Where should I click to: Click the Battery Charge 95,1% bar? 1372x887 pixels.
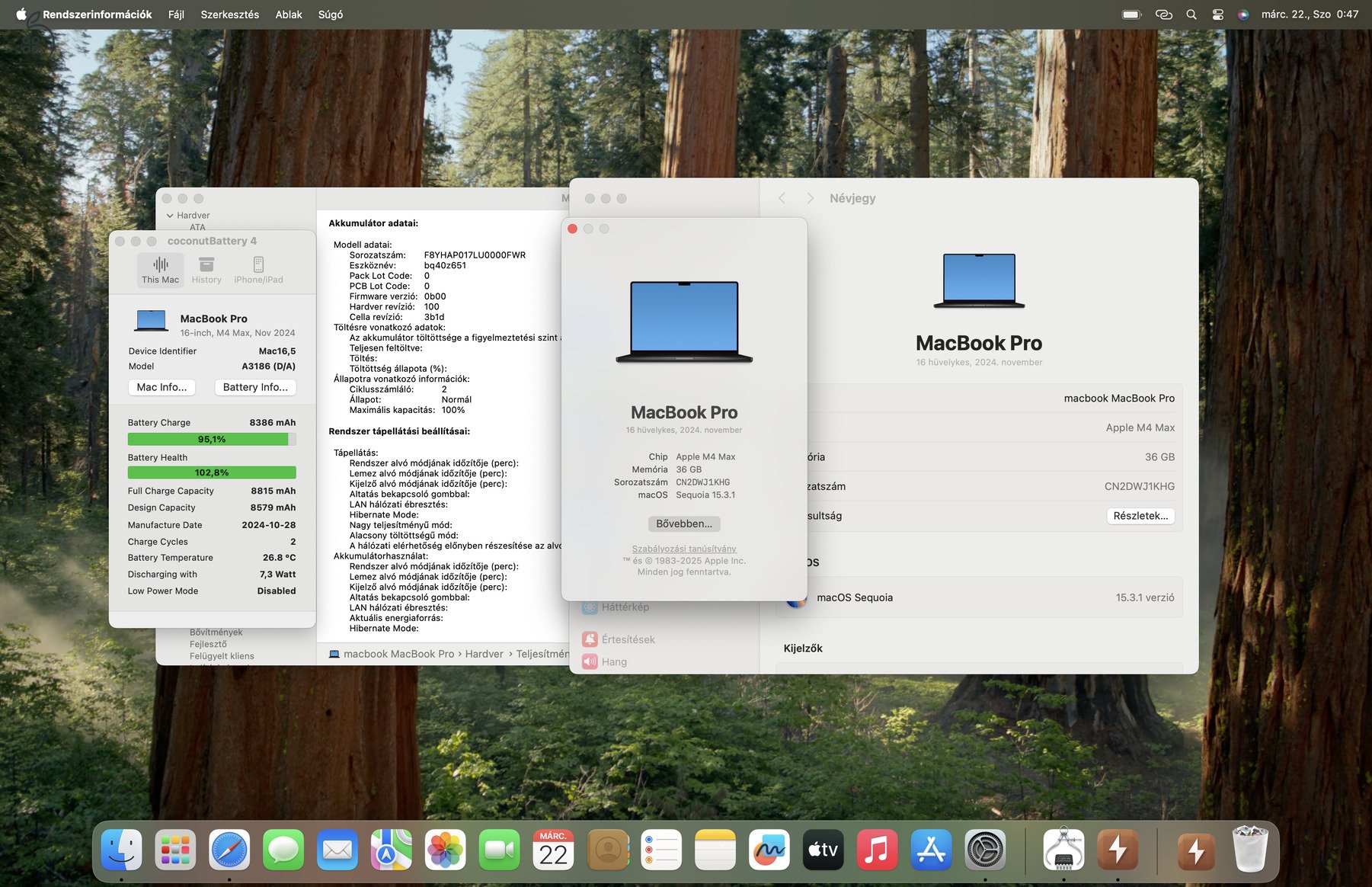point(212,439)
